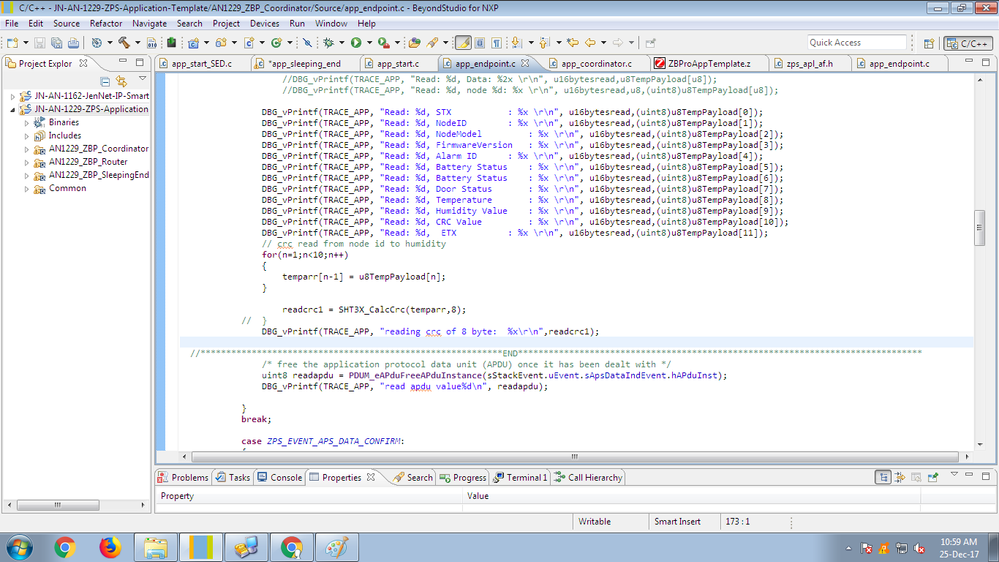999x562 pixels.
Task: Click the New file wizard icon
Action: tap(13, 43)
